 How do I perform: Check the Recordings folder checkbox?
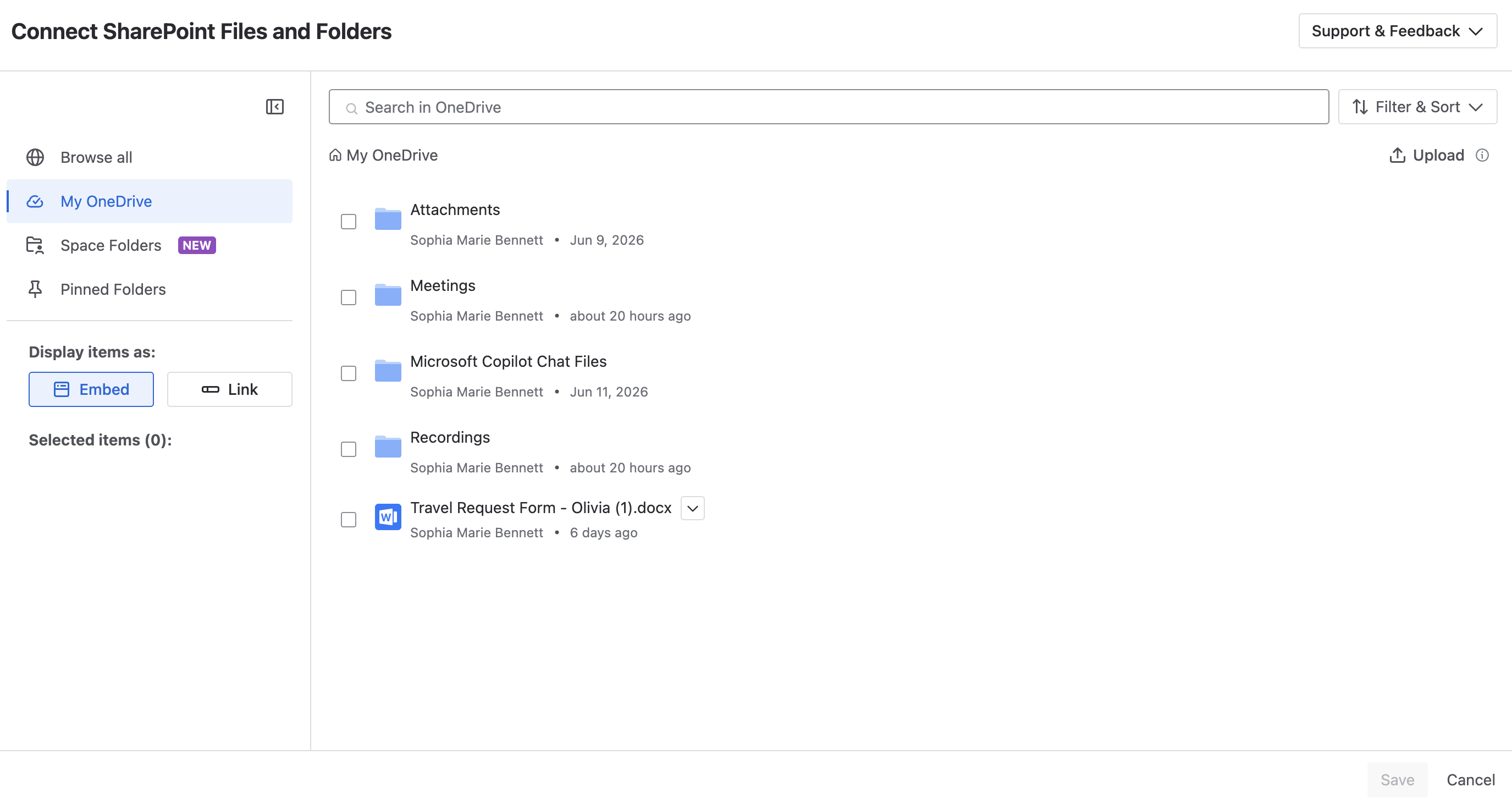click(x=349, y=449)
